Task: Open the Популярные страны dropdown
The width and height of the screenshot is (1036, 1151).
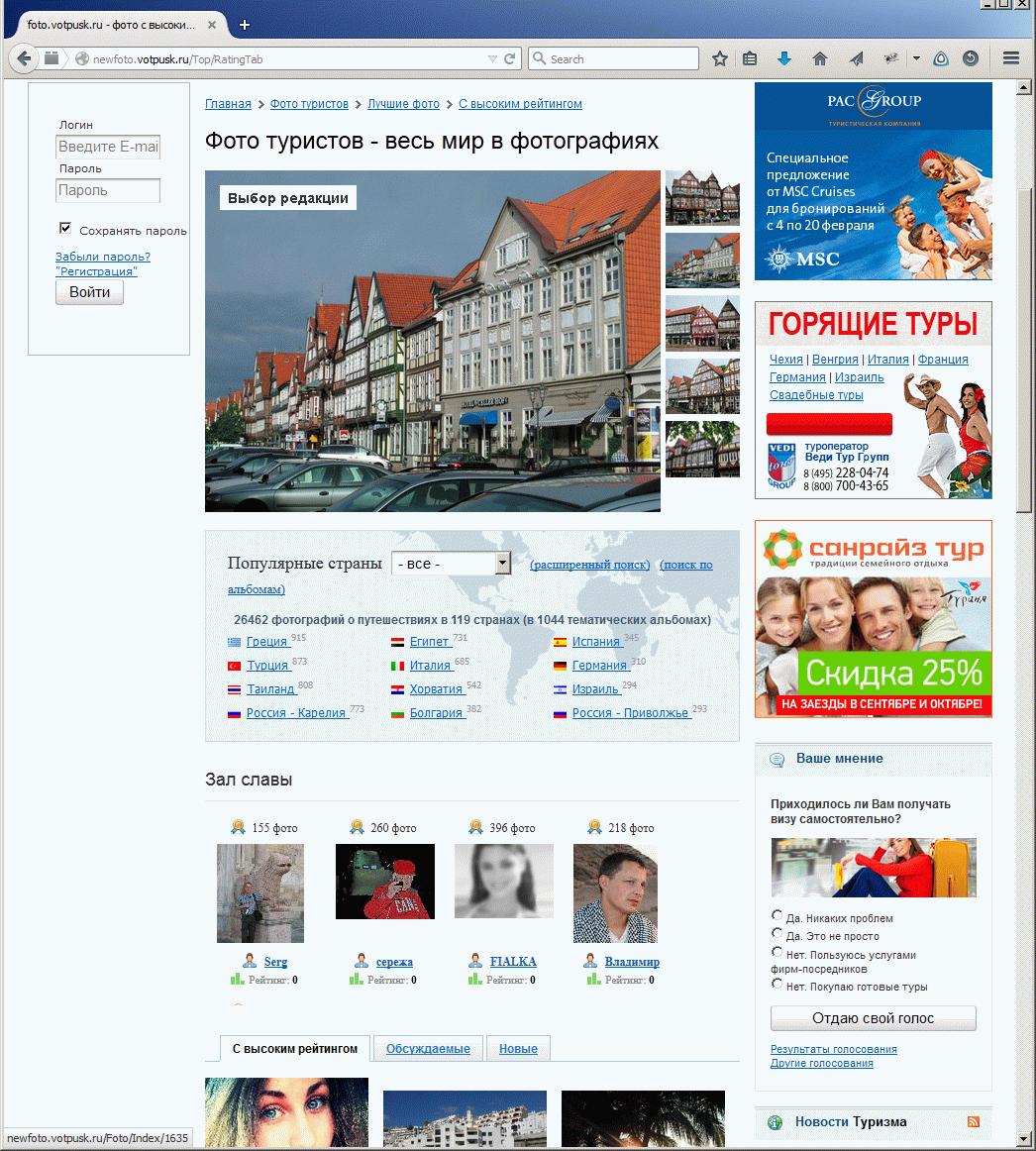Action: [x=451, y=564]
